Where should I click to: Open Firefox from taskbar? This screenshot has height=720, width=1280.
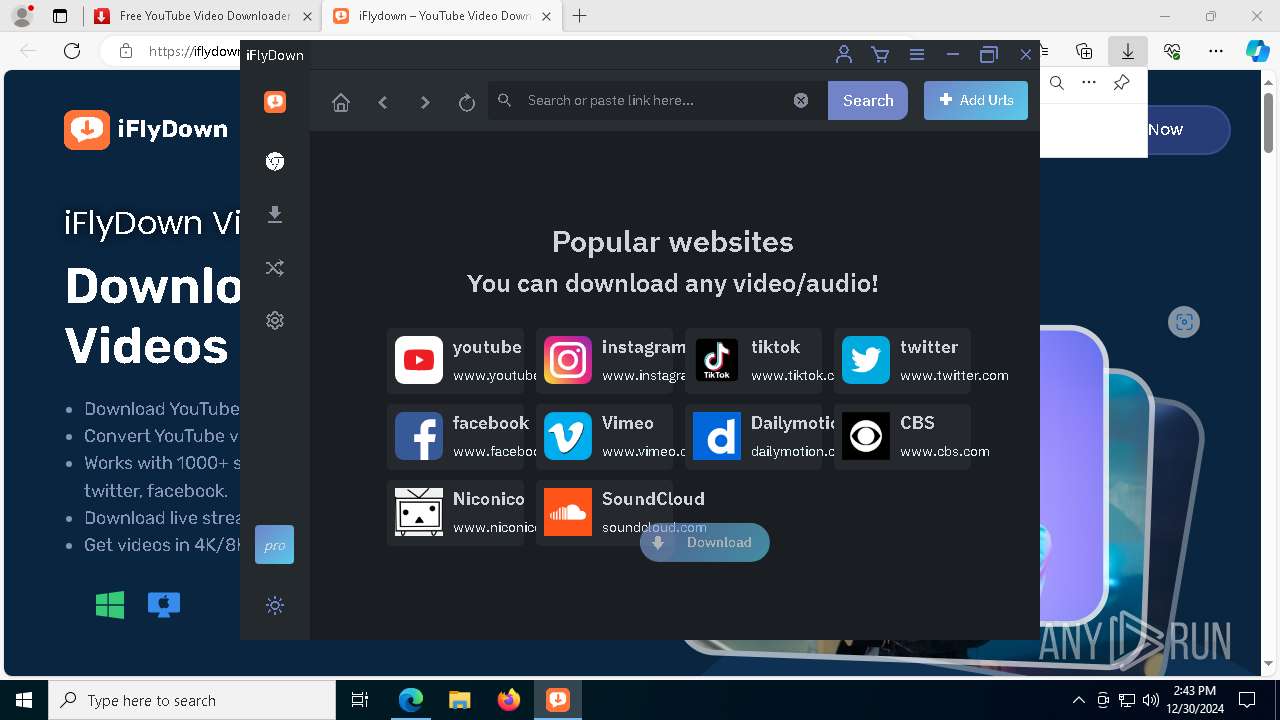508,700
